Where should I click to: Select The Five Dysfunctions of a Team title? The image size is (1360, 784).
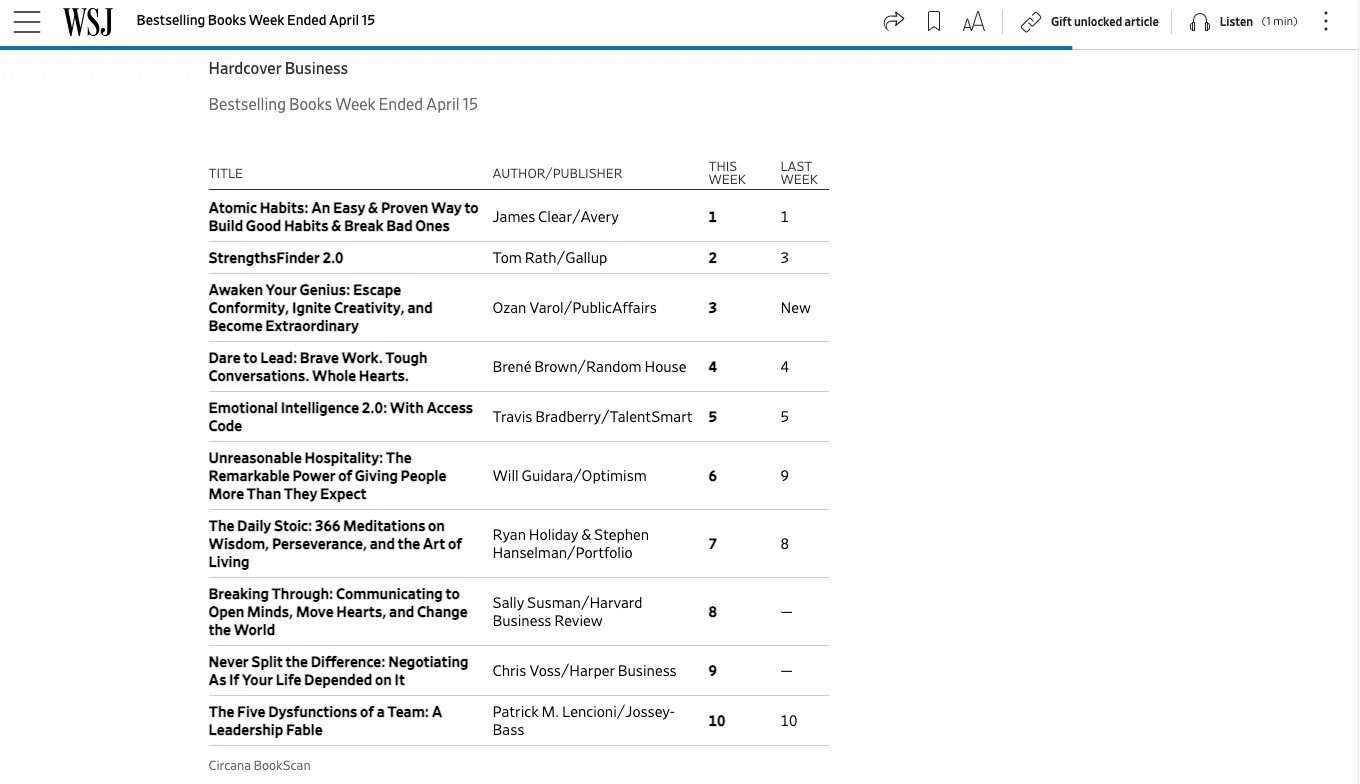(325, 721)
